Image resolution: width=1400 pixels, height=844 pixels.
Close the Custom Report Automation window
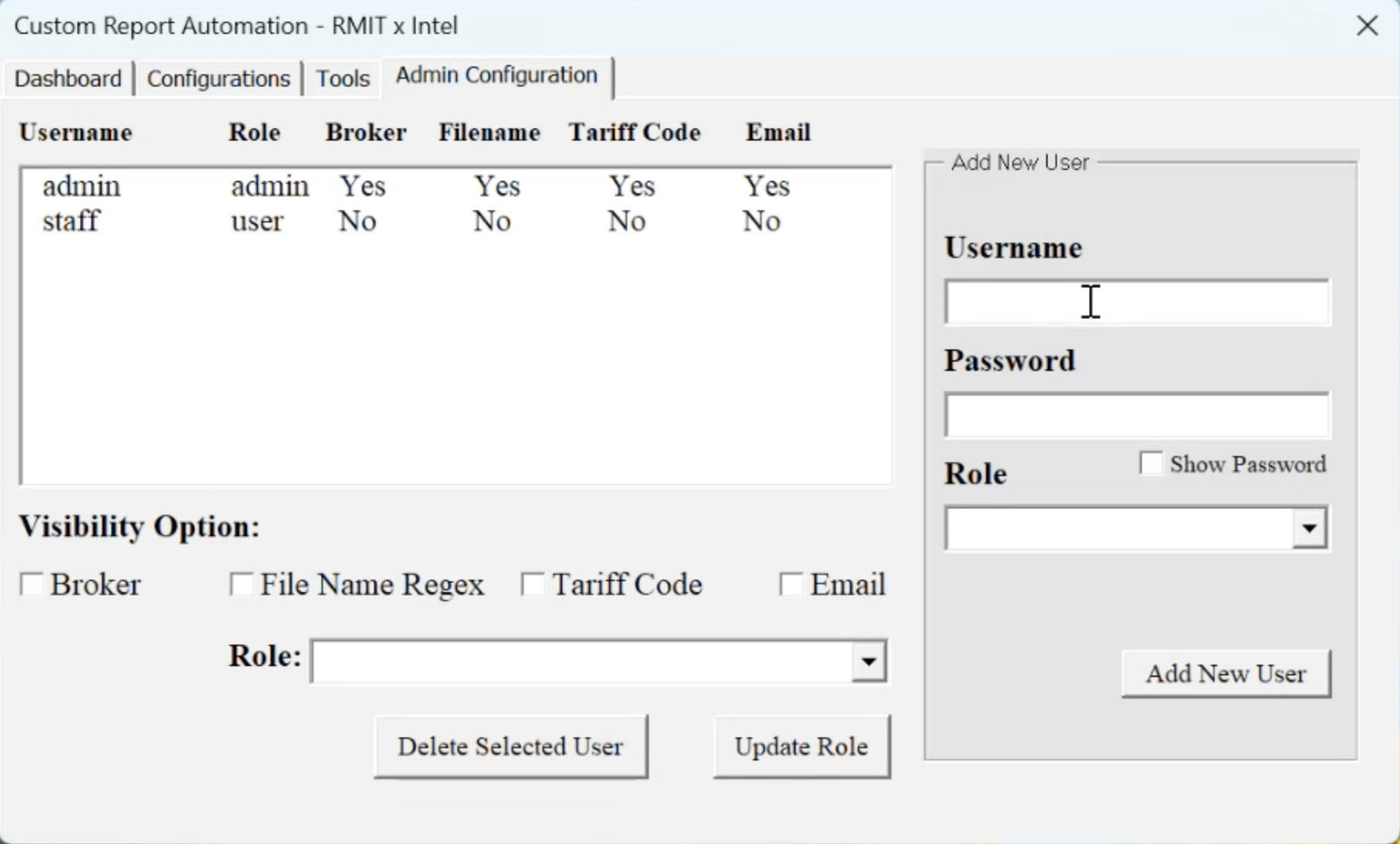tap(1367, 26)
